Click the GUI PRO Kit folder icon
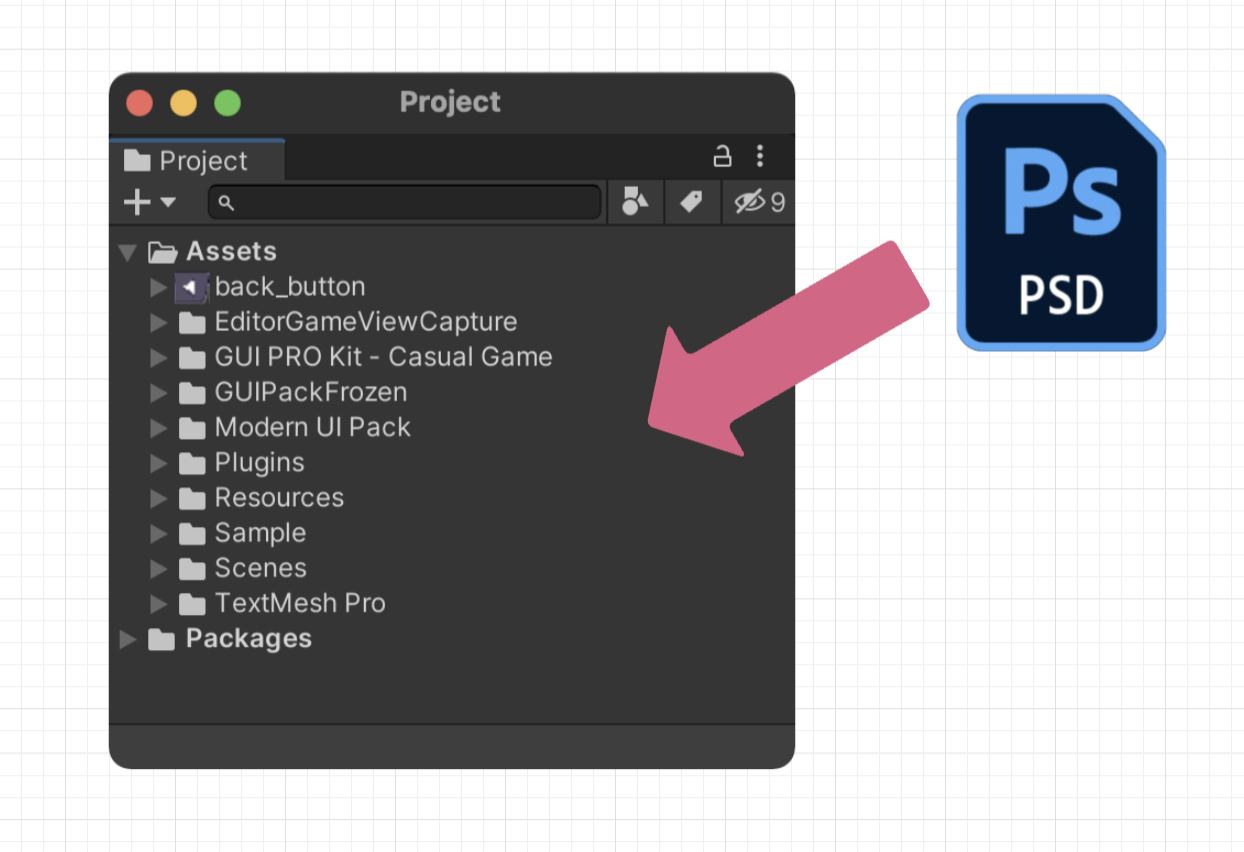Screen dimensions: 1244x852 pos(192,358)
